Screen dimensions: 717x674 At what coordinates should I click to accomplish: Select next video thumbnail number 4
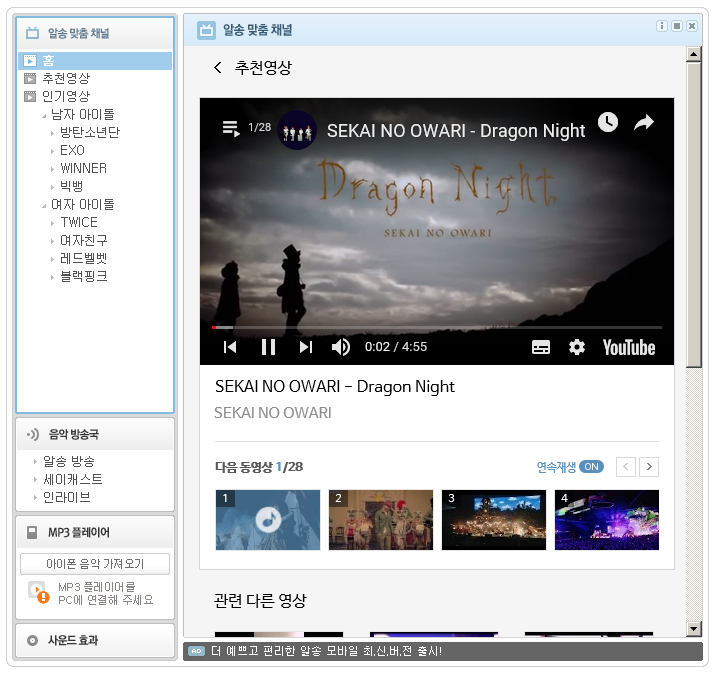click(x=607, y=520)
